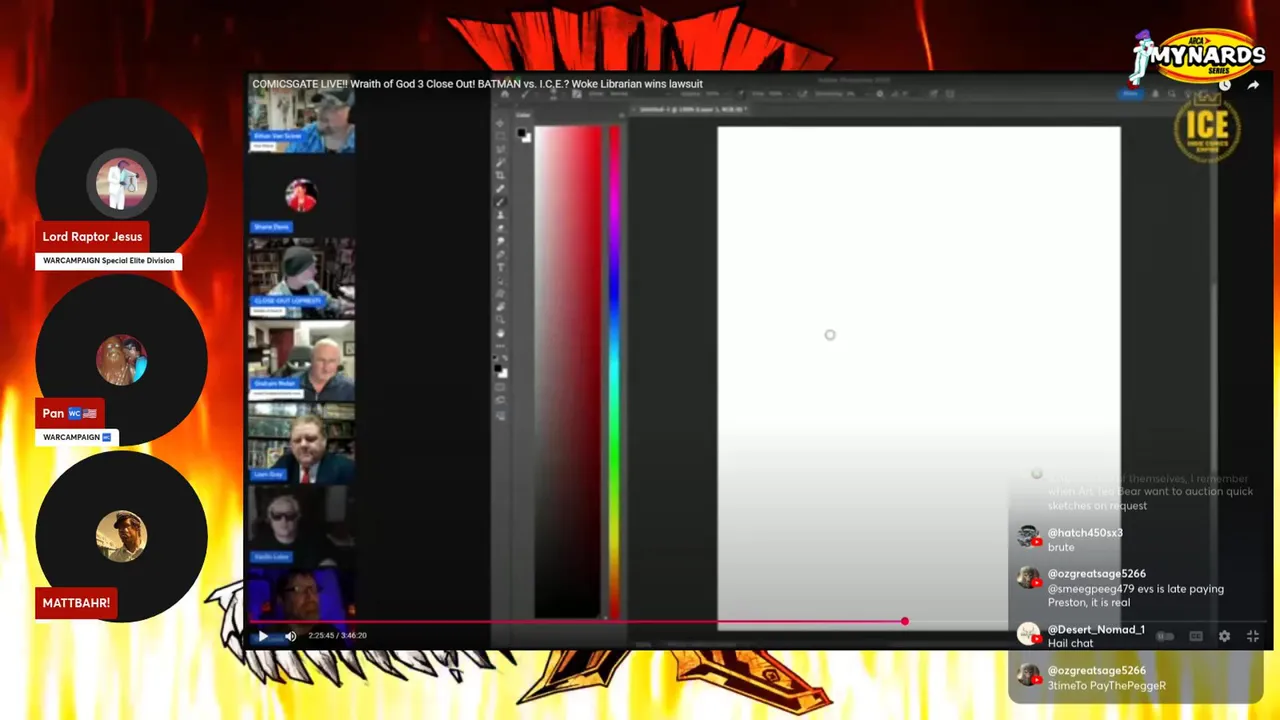Select the Marquee tool in the Photoshop toolbar
The width and height of the screenshot is (1280, 720).
pyautogui.click(x=501, y=136)
